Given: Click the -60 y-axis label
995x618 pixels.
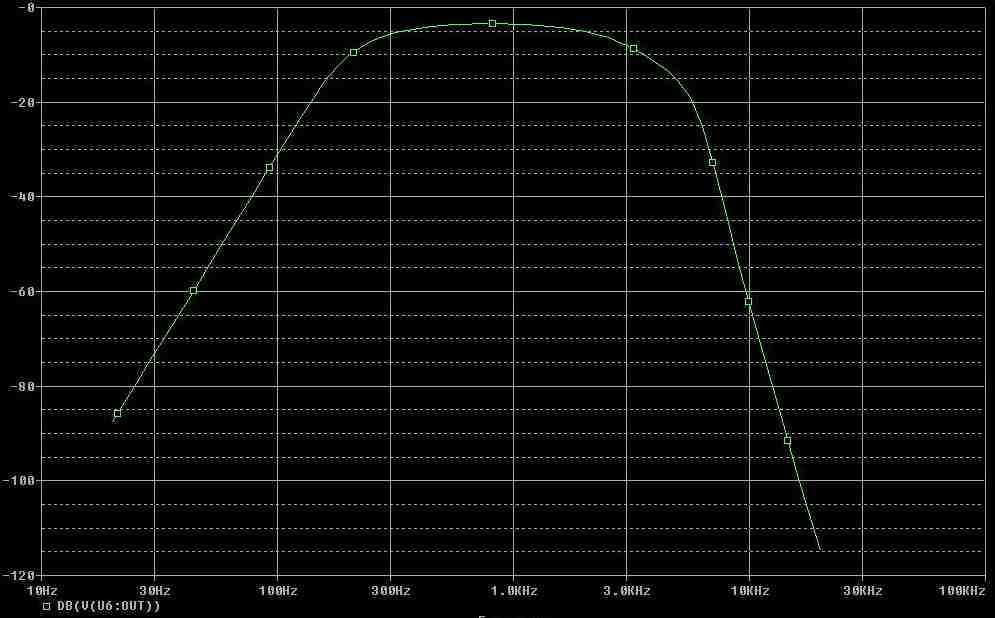Looking at the screenshot, I should tap(22, 292).
